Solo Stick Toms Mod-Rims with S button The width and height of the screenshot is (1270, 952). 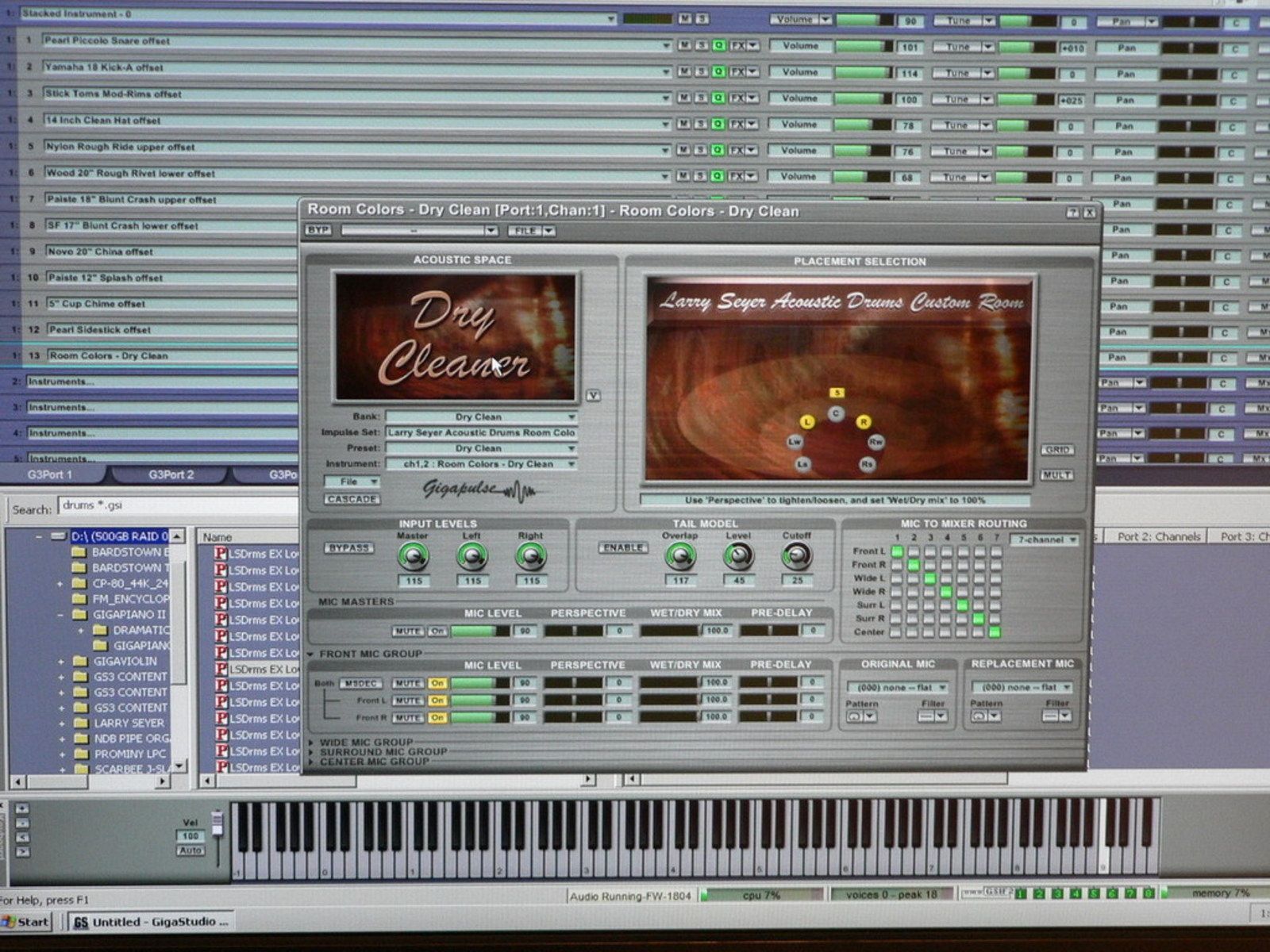tap(701, 98)
